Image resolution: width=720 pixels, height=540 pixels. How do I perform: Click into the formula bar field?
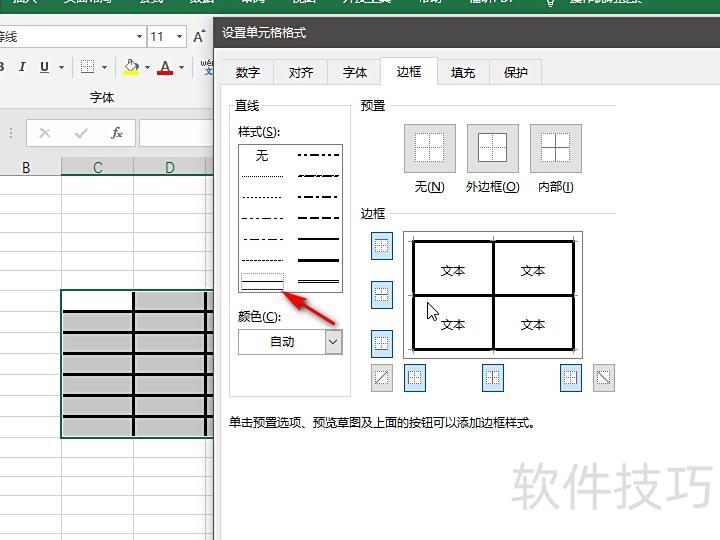tap(176, 133)
